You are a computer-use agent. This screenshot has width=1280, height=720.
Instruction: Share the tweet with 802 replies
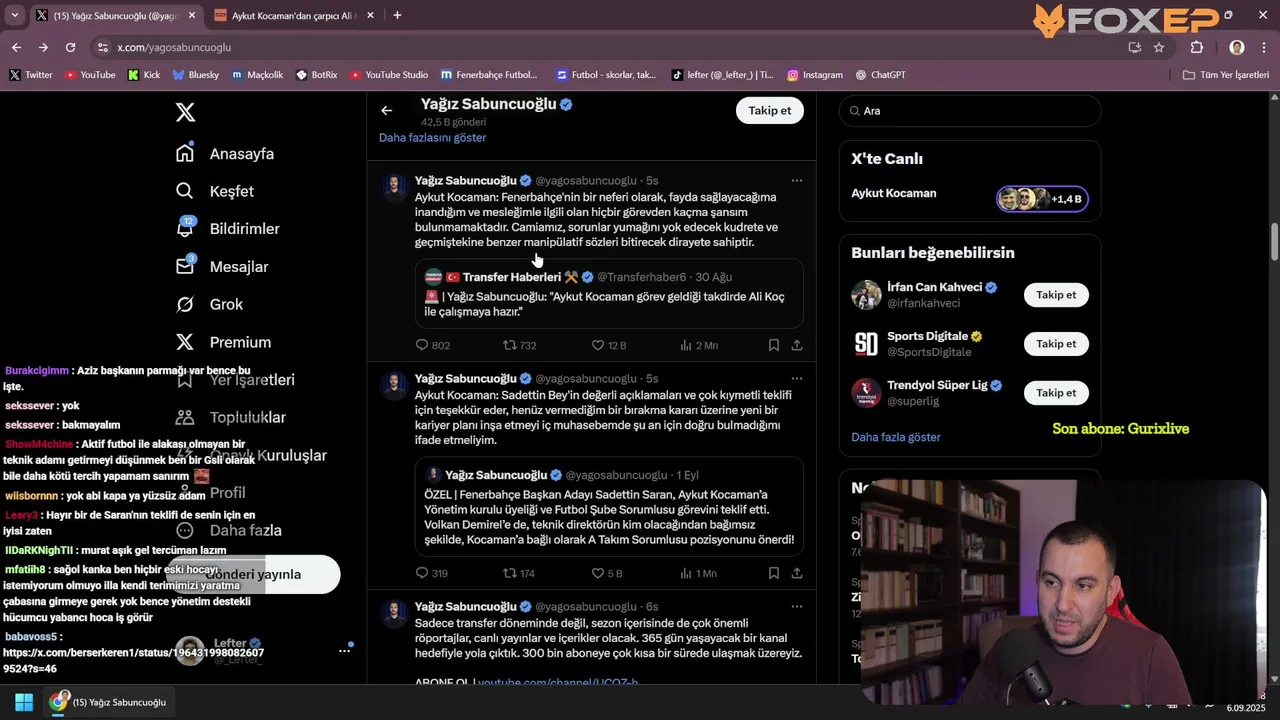(x=797, y=345)
